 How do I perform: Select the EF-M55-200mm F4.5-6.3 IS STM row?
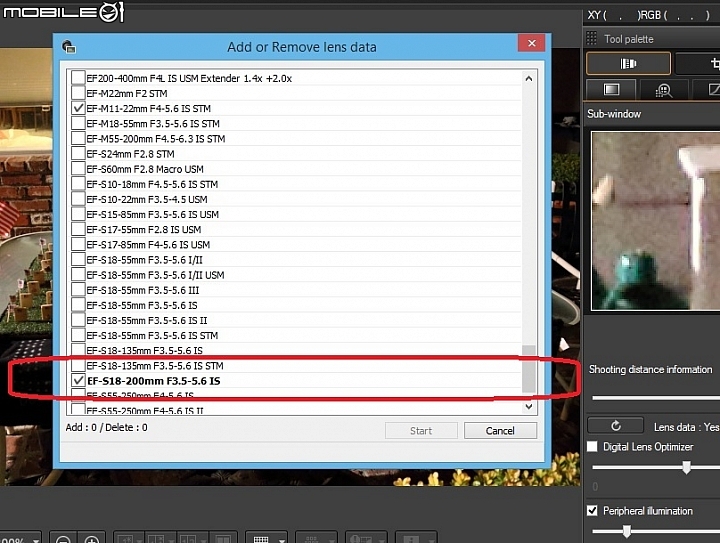[x=296, y=139]
